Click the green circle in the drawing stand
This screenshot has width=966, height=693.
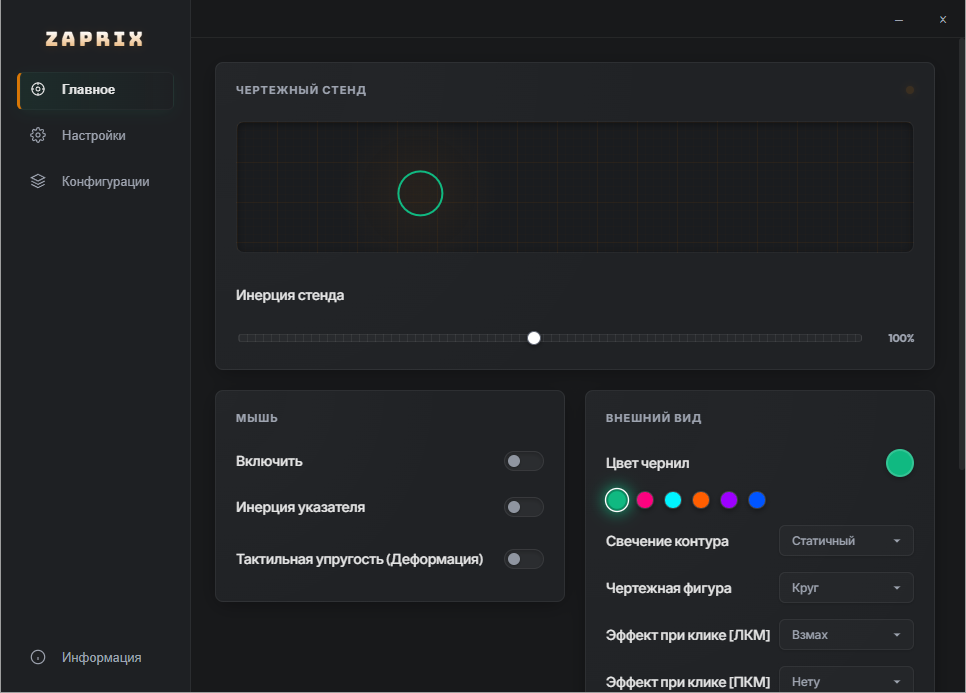point(420,193)
